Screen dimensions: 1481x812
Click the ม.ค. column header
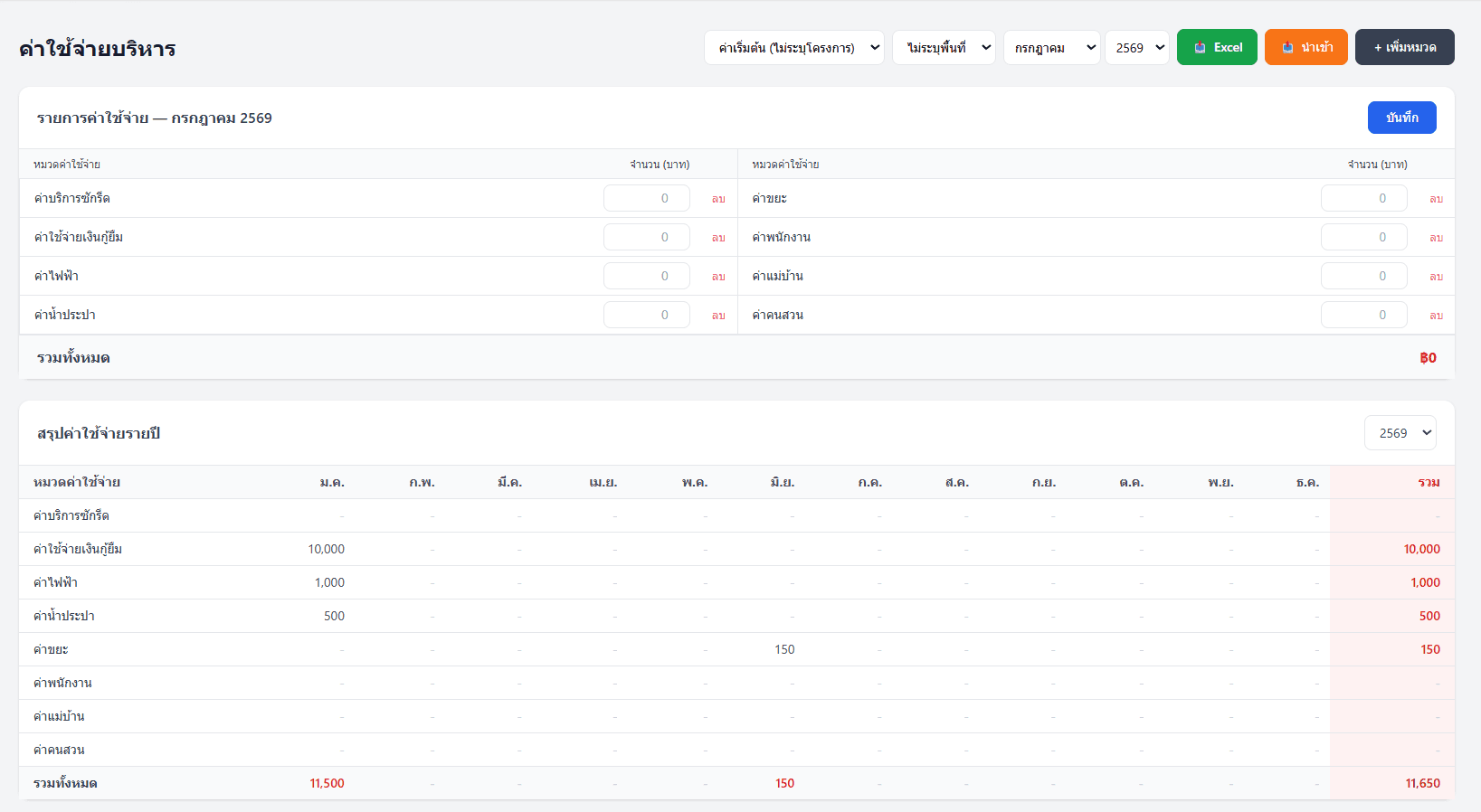tap(332, 482)
